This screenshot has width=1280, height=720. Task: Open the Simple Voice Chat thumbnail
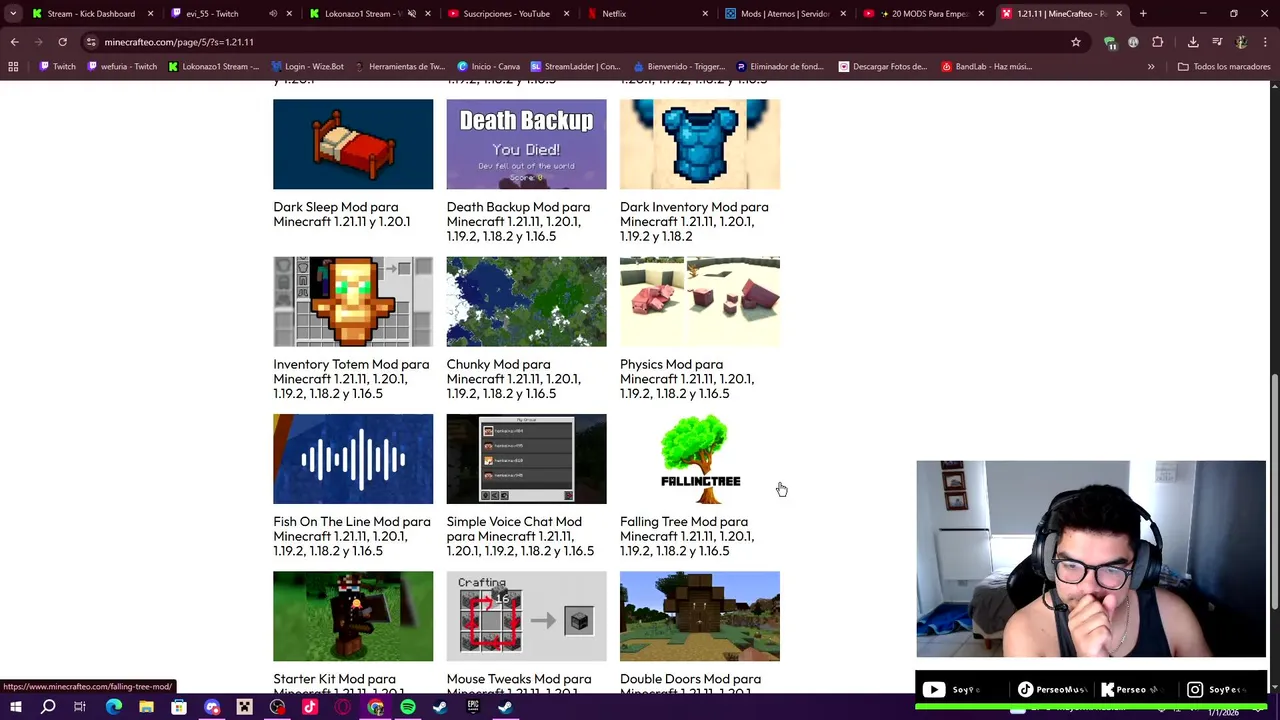click(526, 459)
